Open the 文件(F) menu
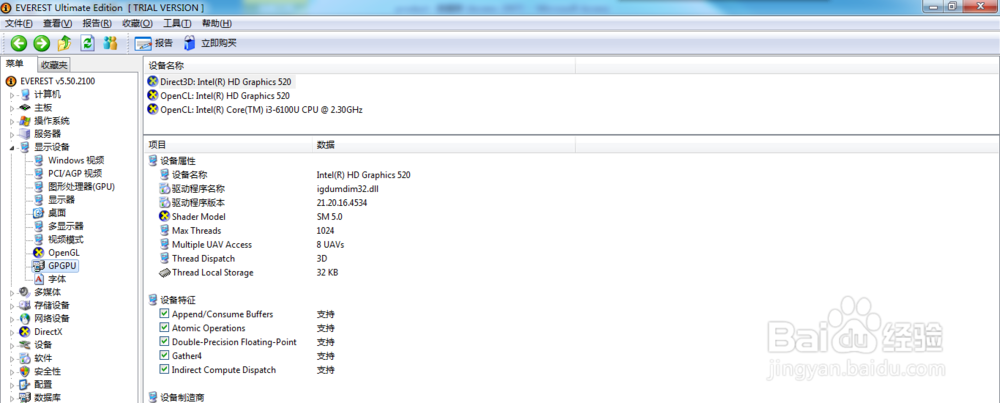This screenshot has height=403, width=1000. coord(18,24)
